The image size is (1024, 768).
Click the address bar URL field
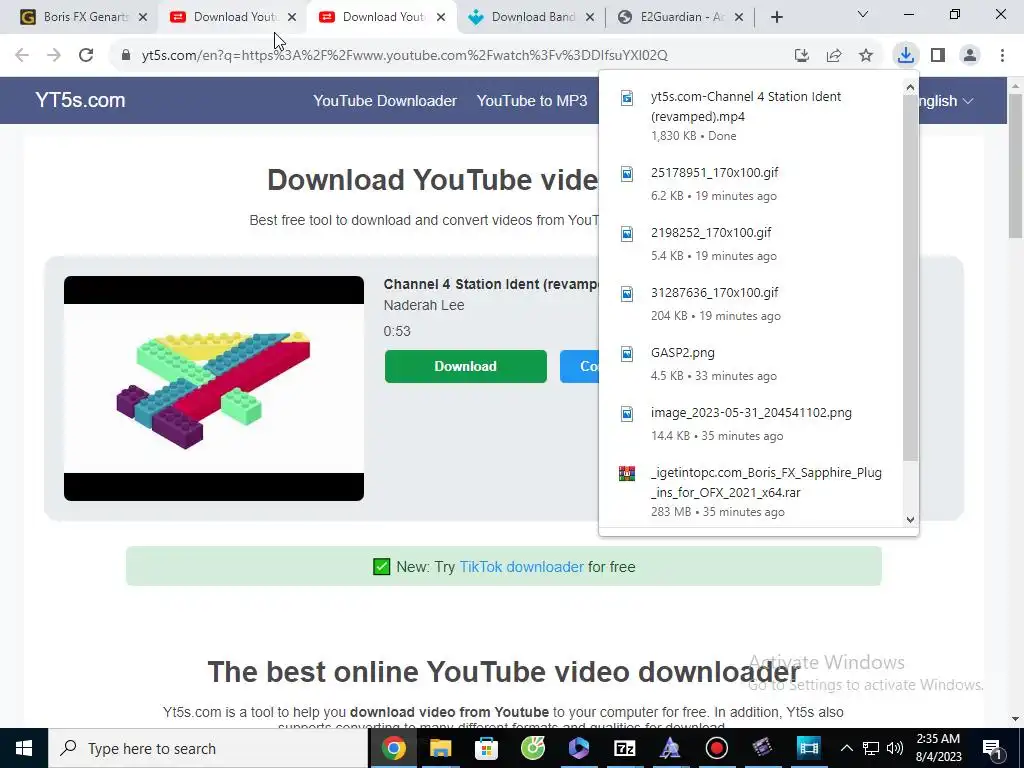(405, 56)
